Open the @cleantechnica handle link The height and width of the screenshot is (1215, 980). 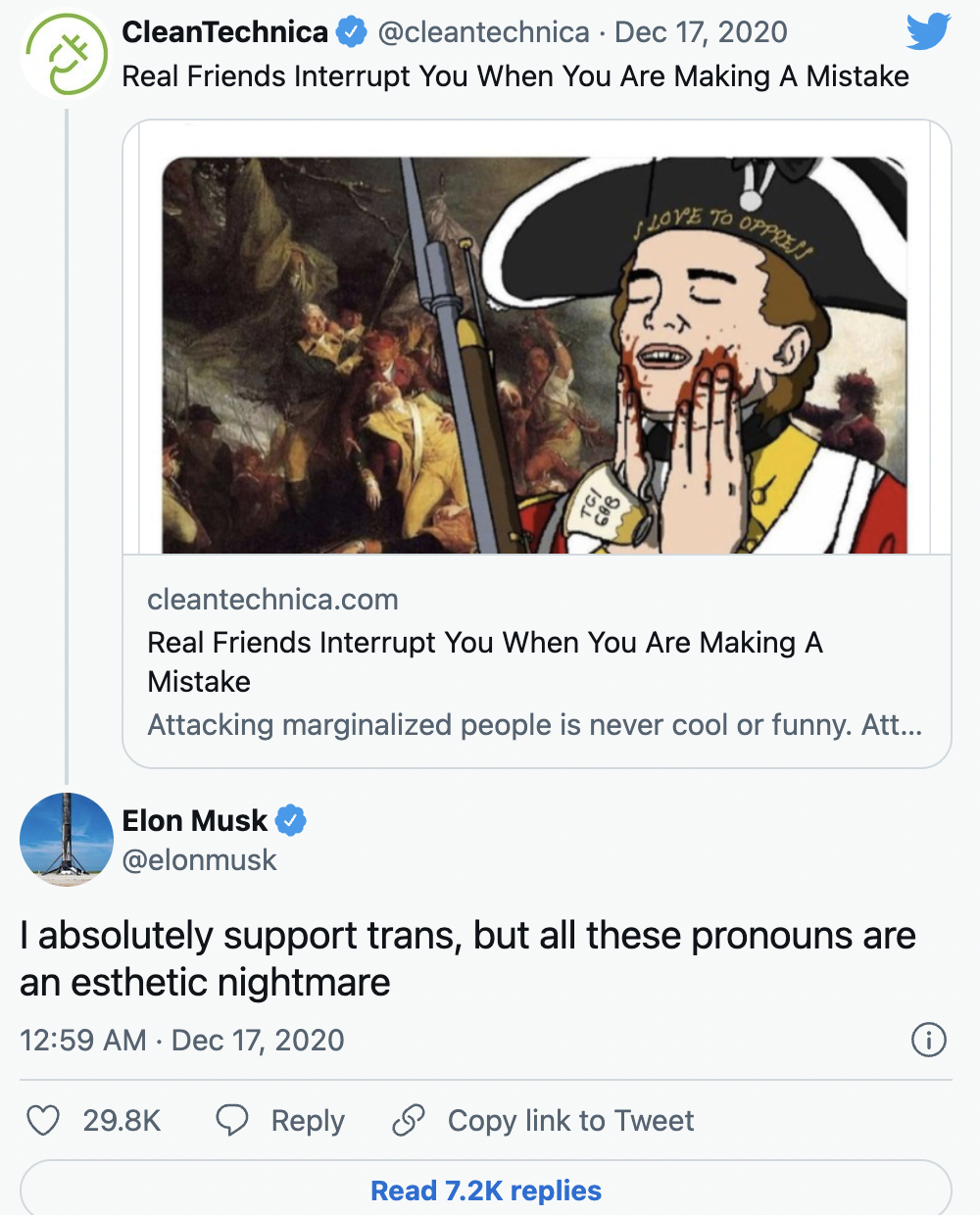(x=483, y=32)
